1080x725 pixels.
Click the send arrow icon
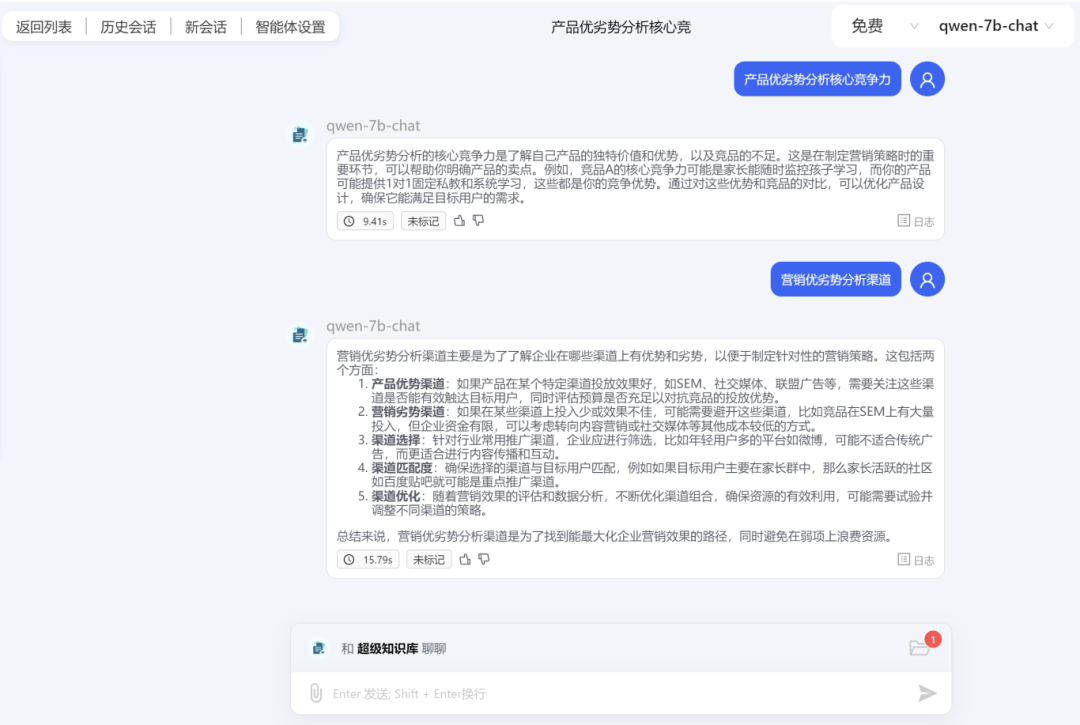click(x=927, y=693)
